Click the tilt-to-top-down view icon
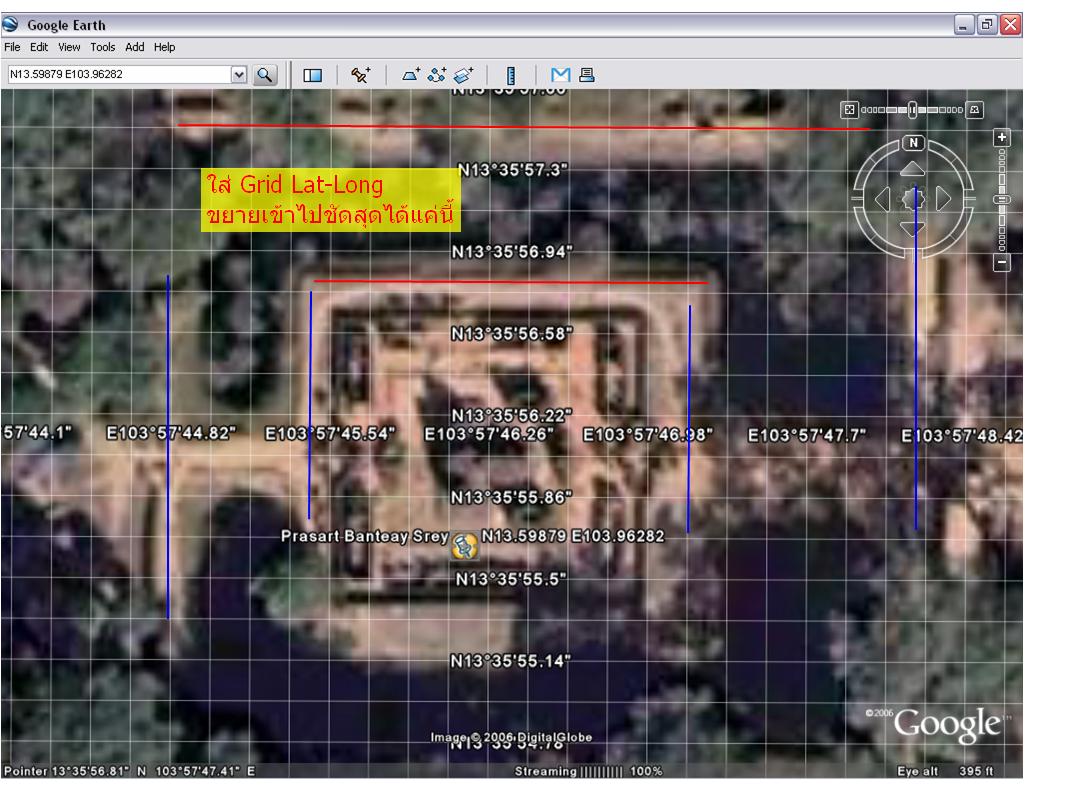This screenshot has width=1065, height=785. (849, 109)
